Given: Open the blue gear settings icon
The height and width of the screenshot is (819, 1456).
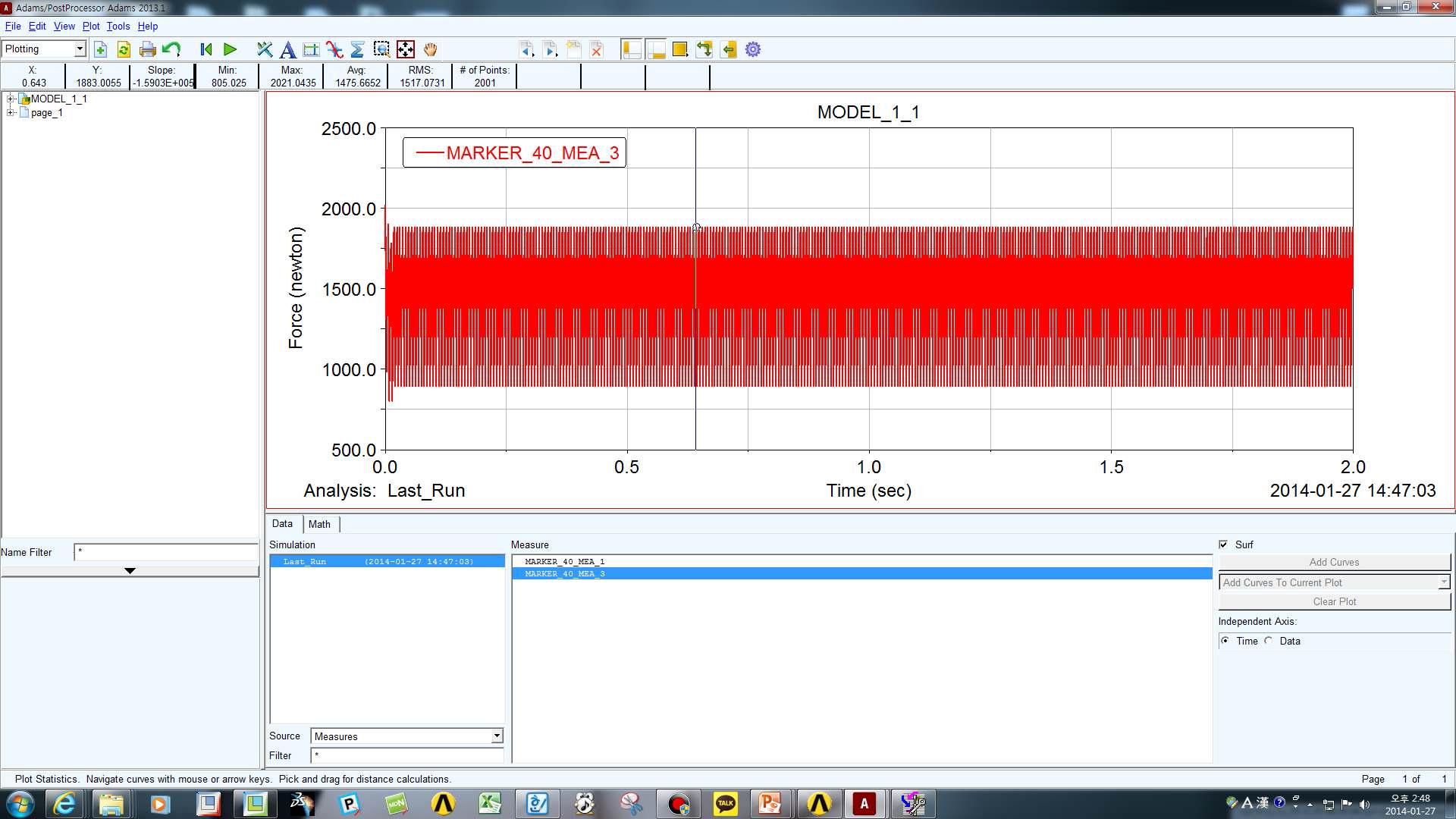Looking at the screenshot, I should click(753, 50).
